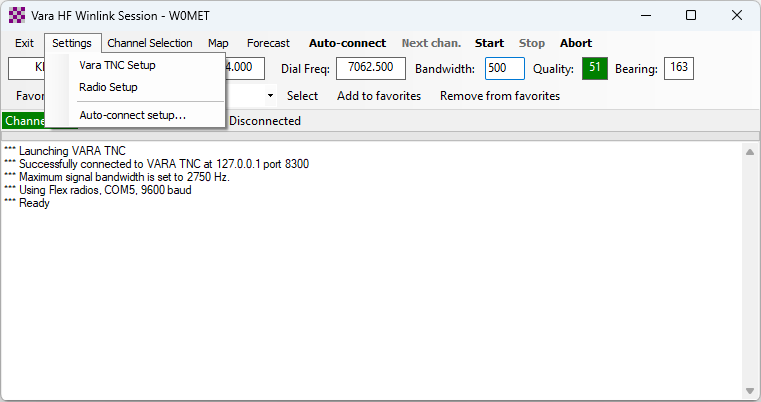Click log line 'Successfully connected to VARA TNC'
This screenshot has width=761, height=402.
coord(156,164)
